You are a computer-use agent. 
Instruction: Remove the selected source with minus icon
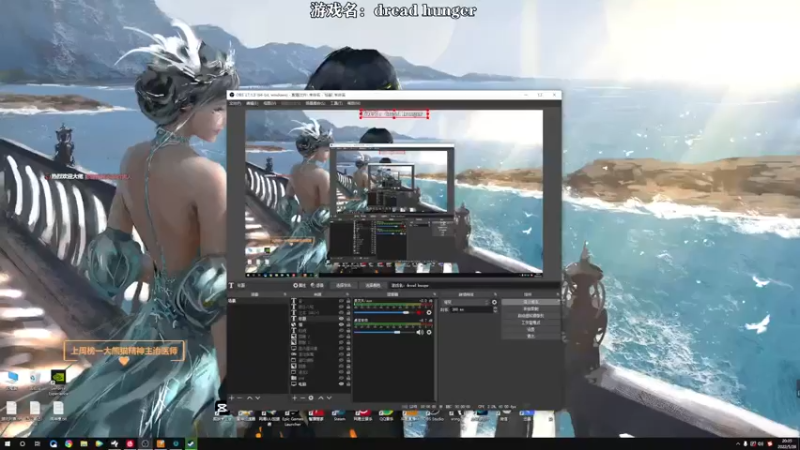[303, 398]
